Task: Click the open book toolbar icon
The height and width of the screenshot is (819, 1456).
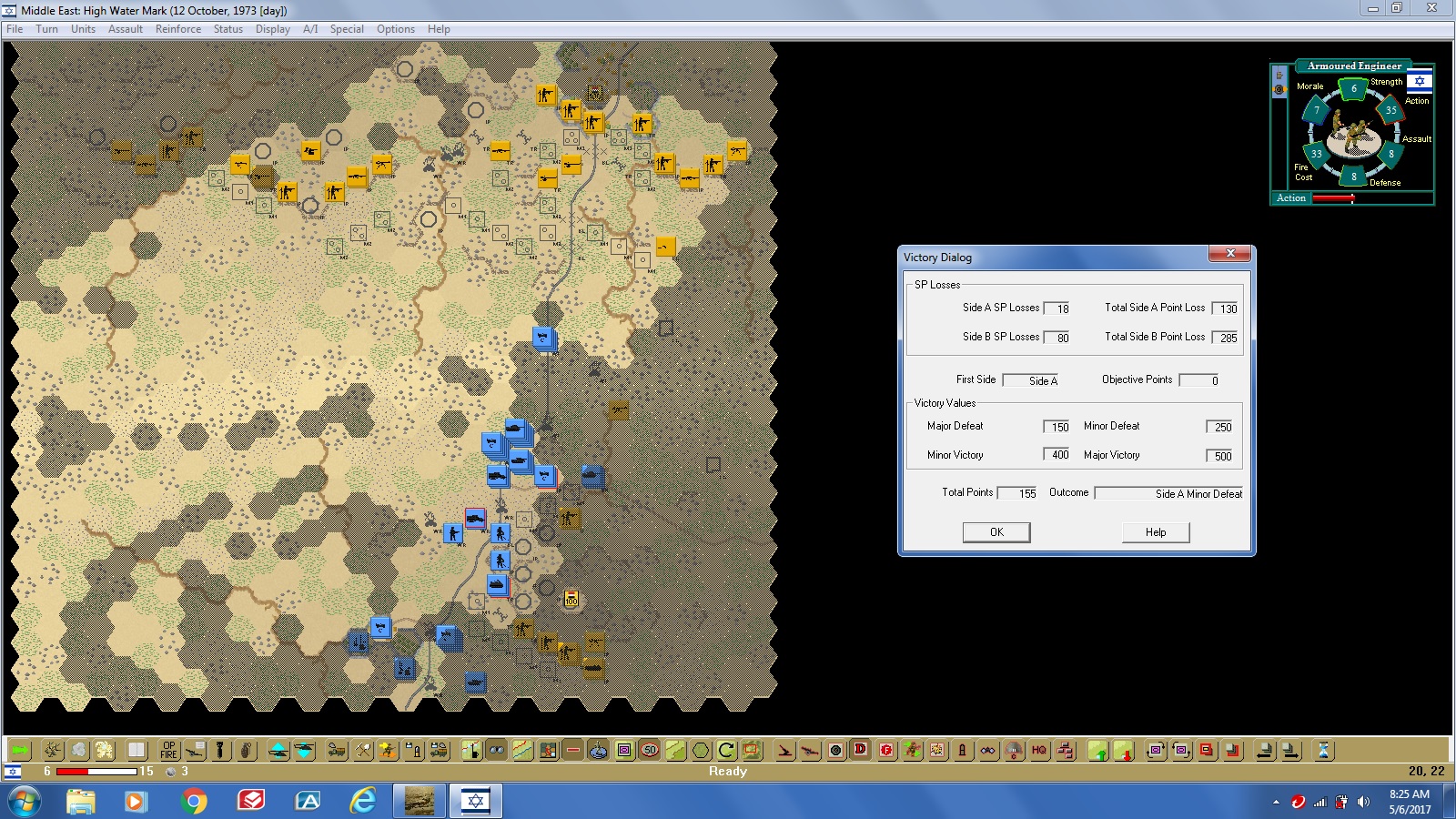Action: point(136,750)
